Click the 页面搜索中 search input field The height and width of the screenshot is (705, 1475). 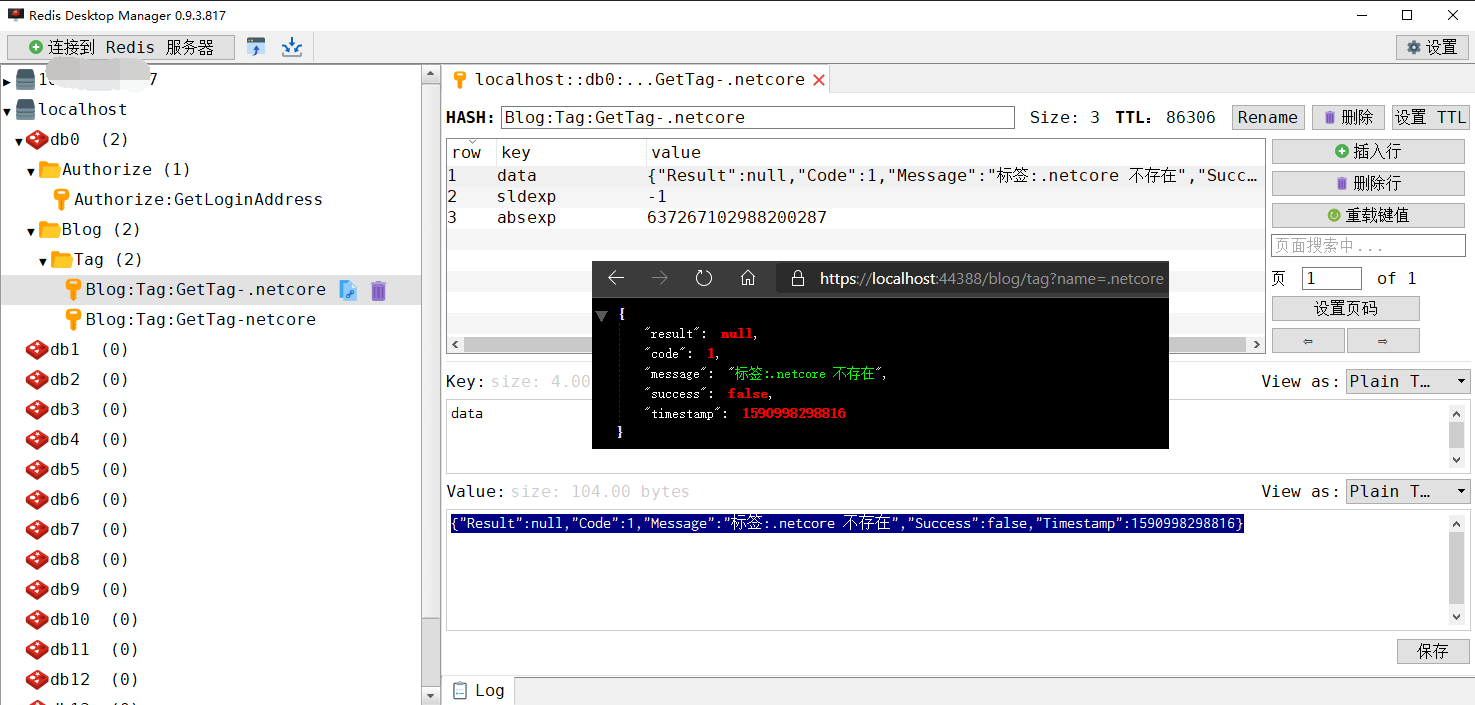click(x=1367, y=245)
